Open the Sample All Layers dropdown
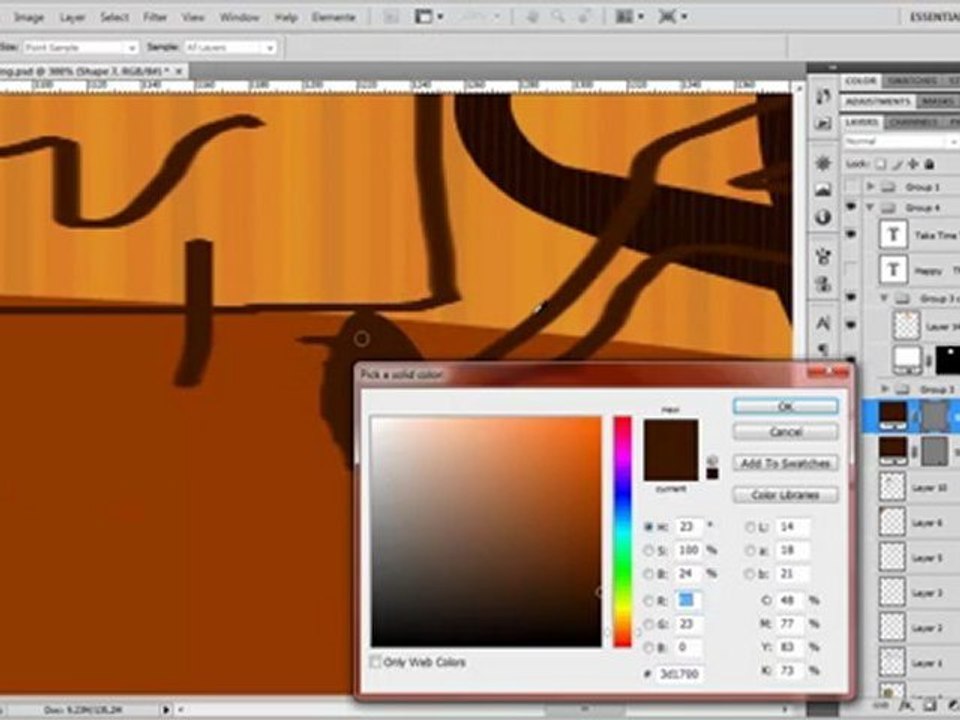 tap(230, 47)
